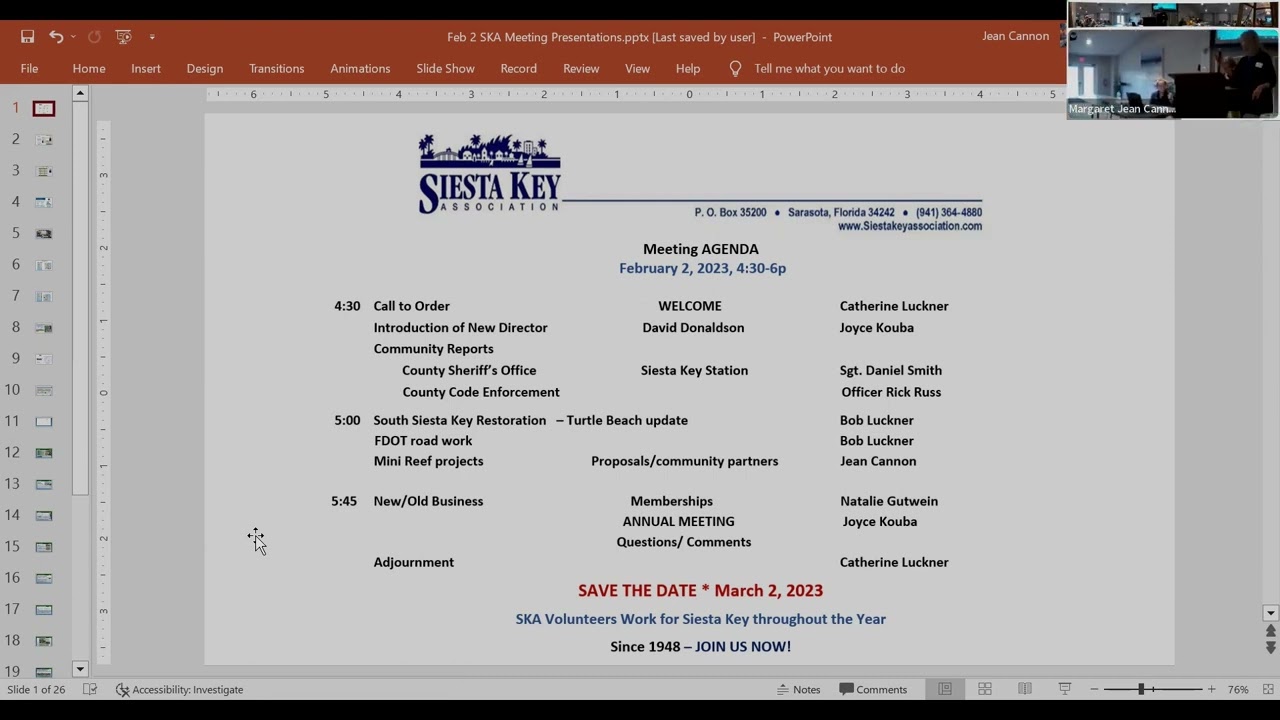This screenshot has width=1280, height=720.
Task: Switch to Normal view
Action: point(945,690)
